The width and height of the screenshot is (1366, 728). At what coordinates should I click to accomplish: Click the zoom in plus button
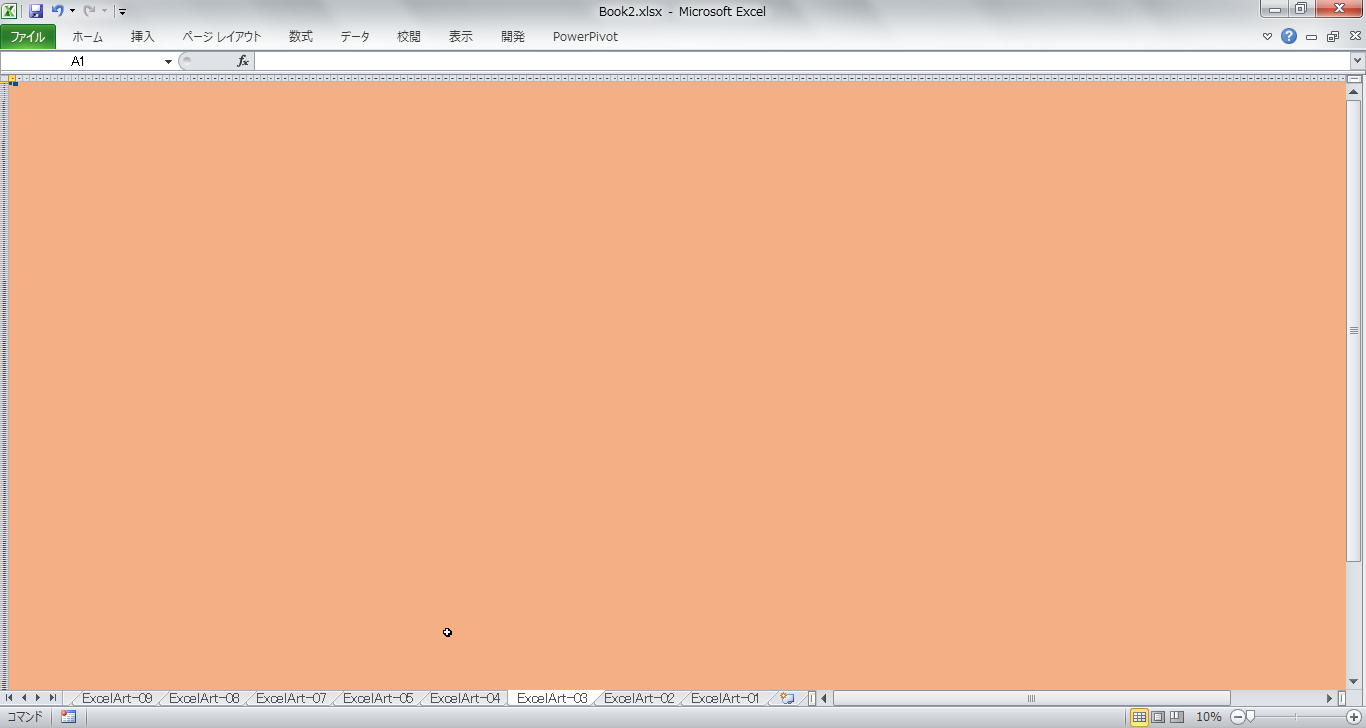coord(1354,717)
